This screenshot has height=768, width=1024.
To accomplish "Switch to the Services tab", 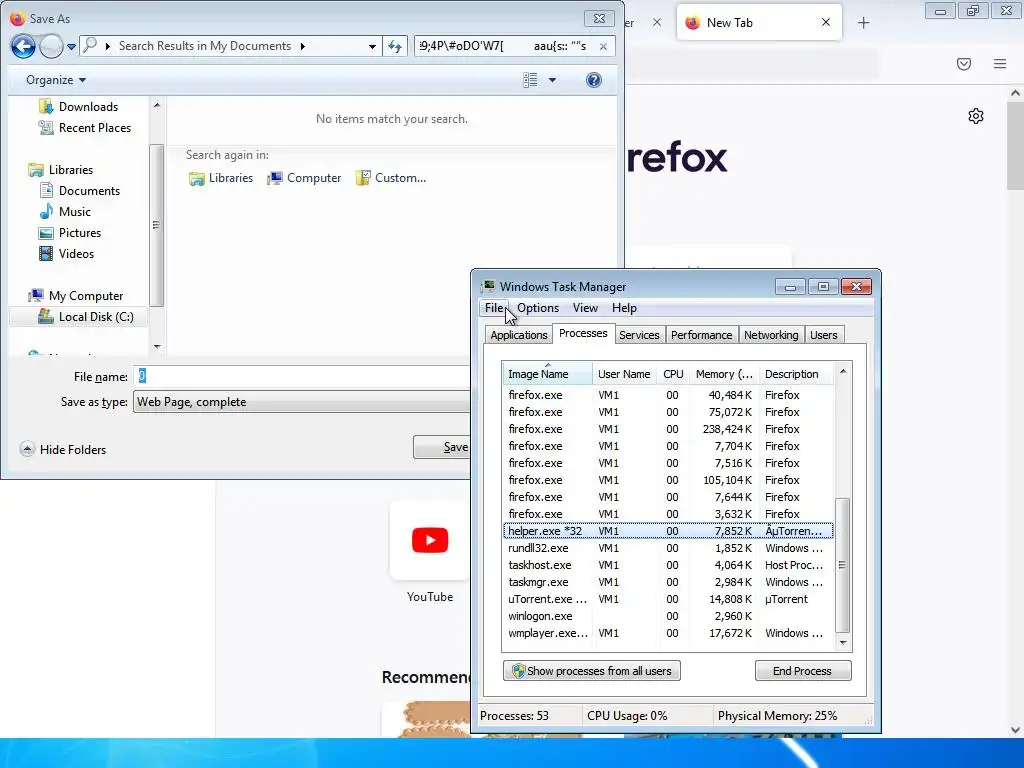I will tap(639, 335).
